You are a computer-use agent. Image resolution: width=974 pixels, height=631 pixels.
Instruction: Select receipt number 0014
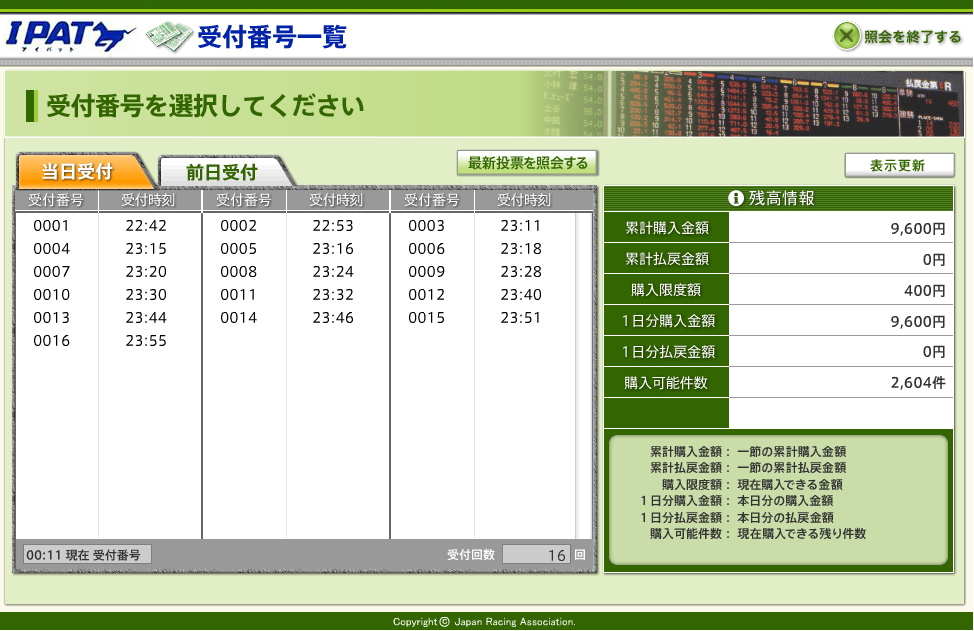tap(239, 318)
